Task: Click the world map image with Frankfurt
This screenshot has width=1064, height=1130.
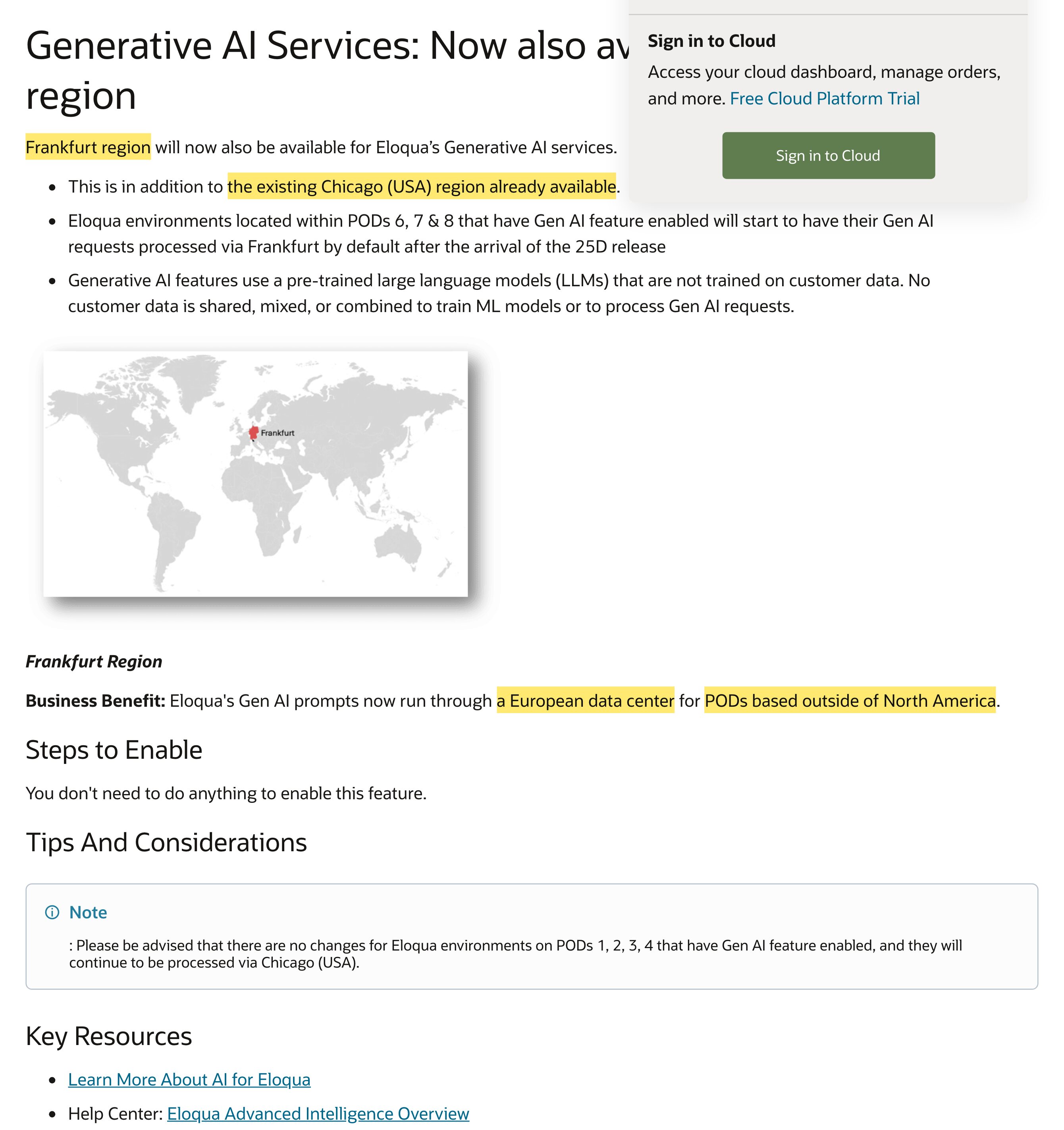Action: (255, 474)
